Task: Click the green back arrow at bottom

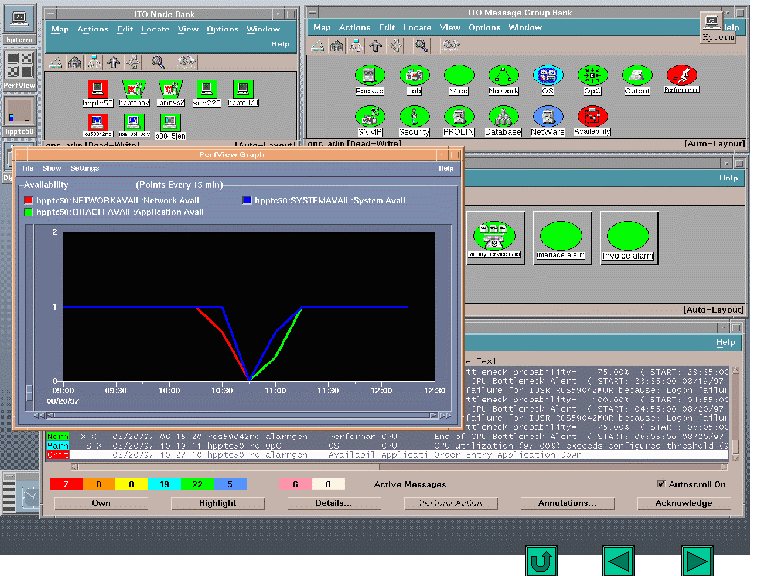Action: pyautogui.click(x=618, y=561)
